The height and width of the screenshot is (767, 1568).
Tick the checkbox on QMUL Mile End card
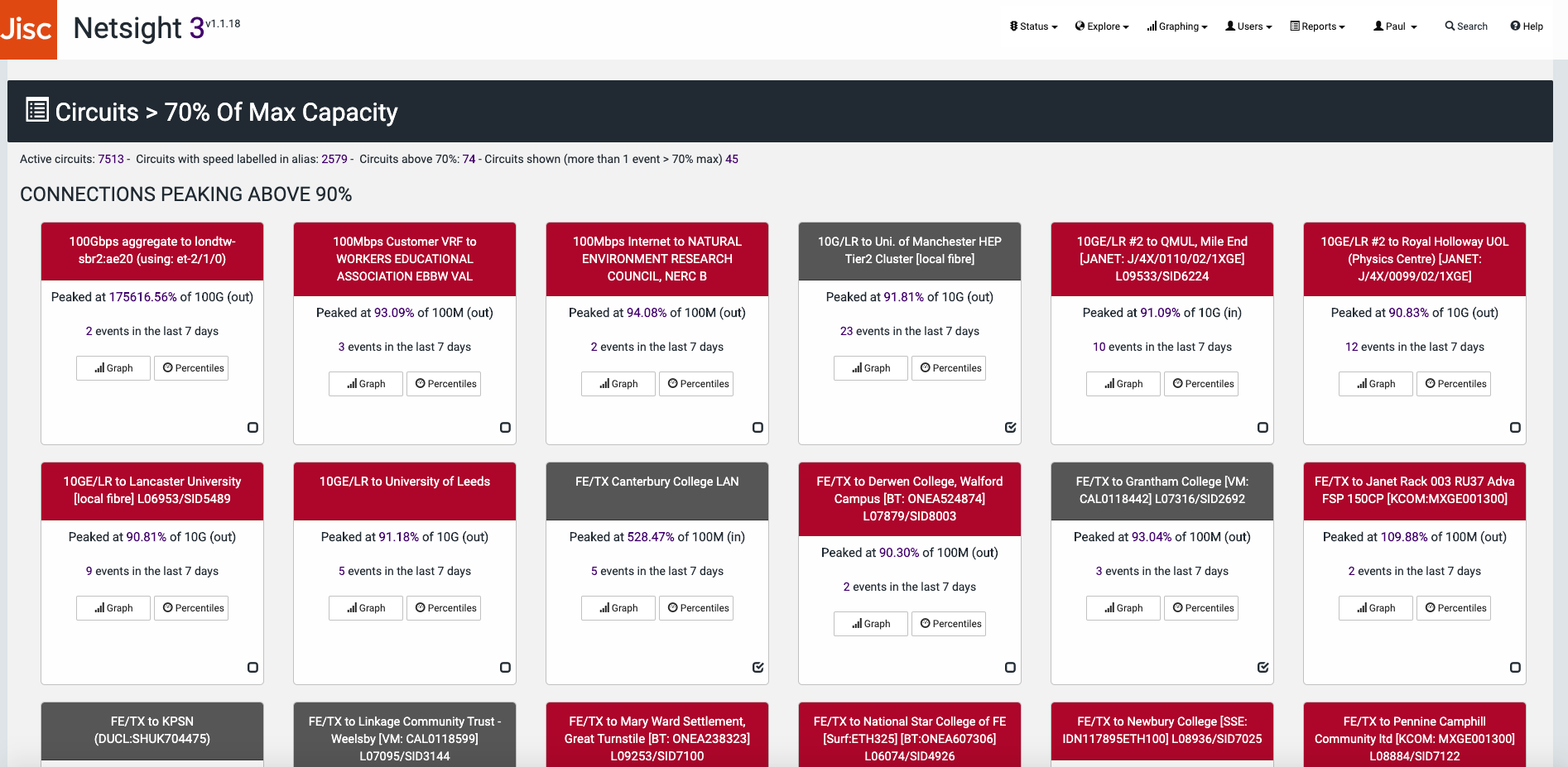[1263, 428]
